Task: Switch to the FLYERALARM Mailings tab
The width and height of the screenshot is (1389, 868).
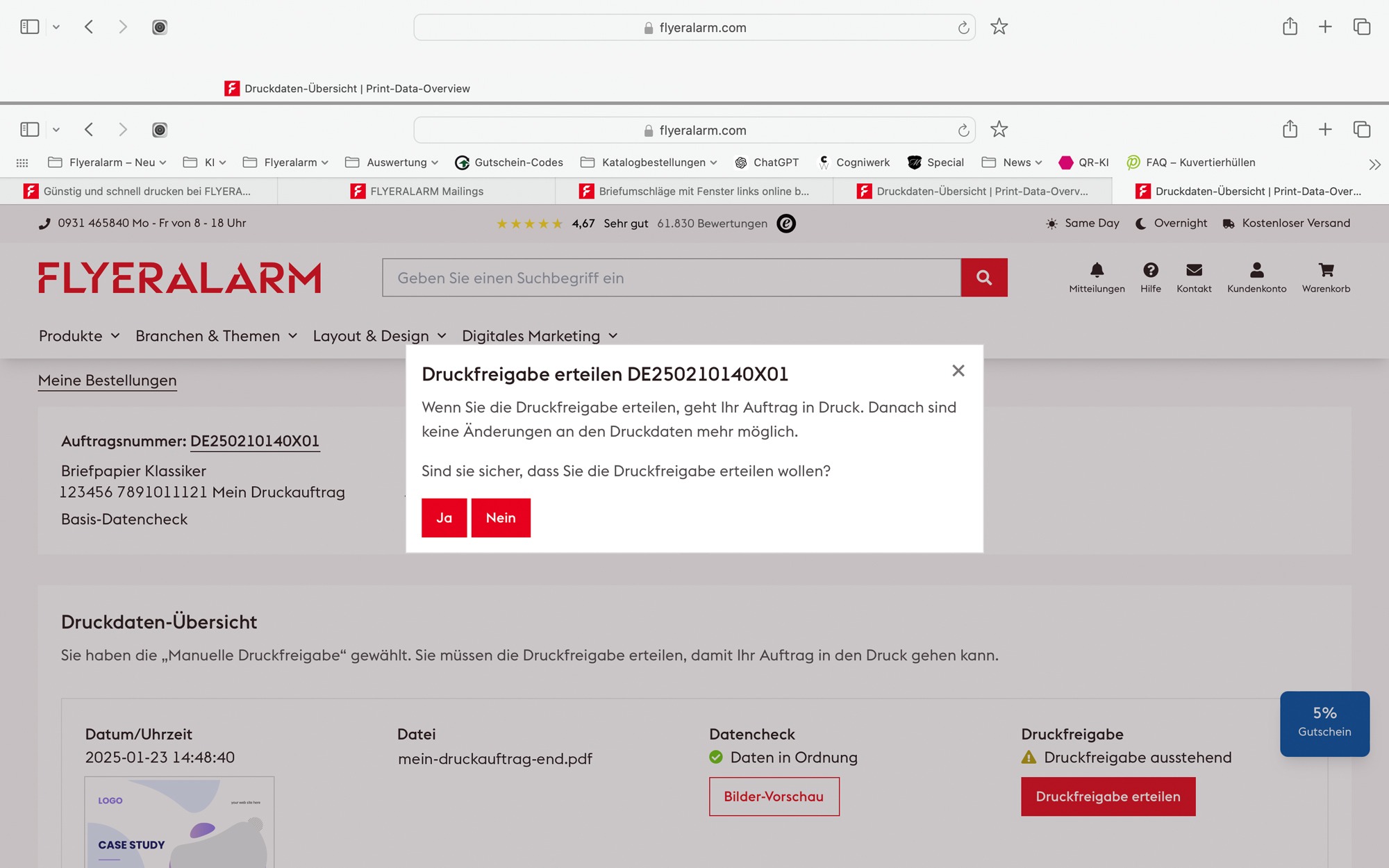Action: (x=417, y=191)
